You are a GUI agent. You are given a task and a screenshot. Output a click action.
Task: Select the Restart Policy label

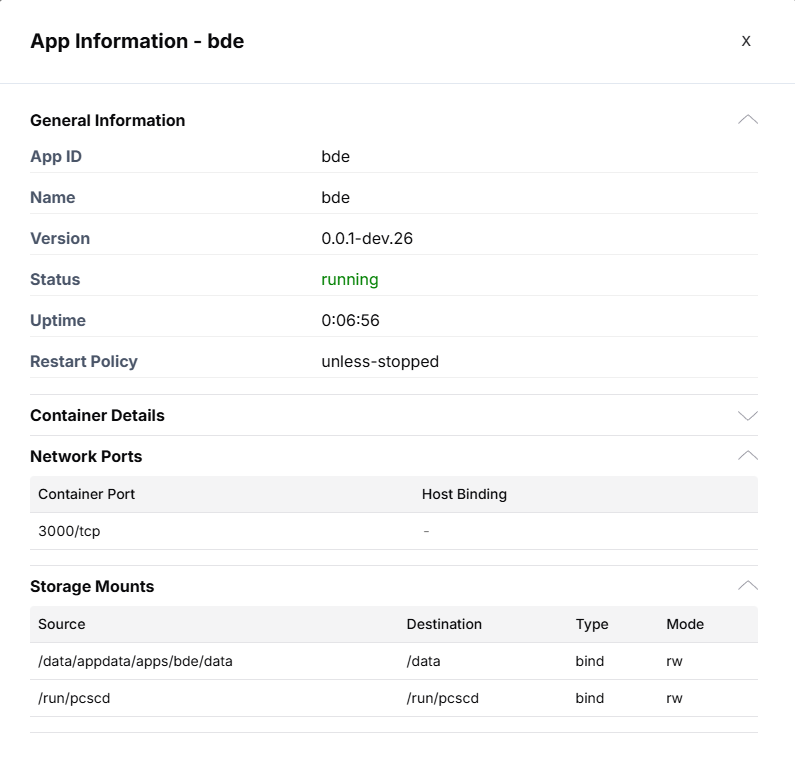[x=84, y=362]
